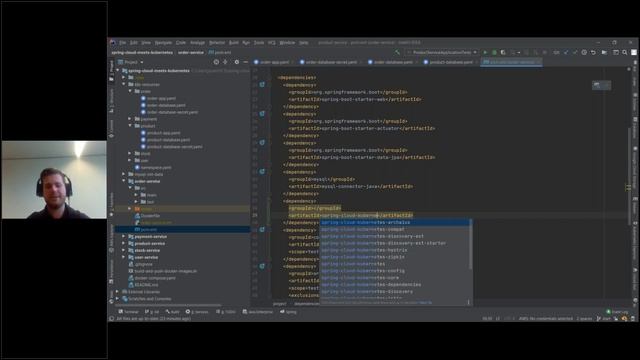This screenshot has width=640, height=360.
Task: Open the File menu
Action: pos(122,42)
